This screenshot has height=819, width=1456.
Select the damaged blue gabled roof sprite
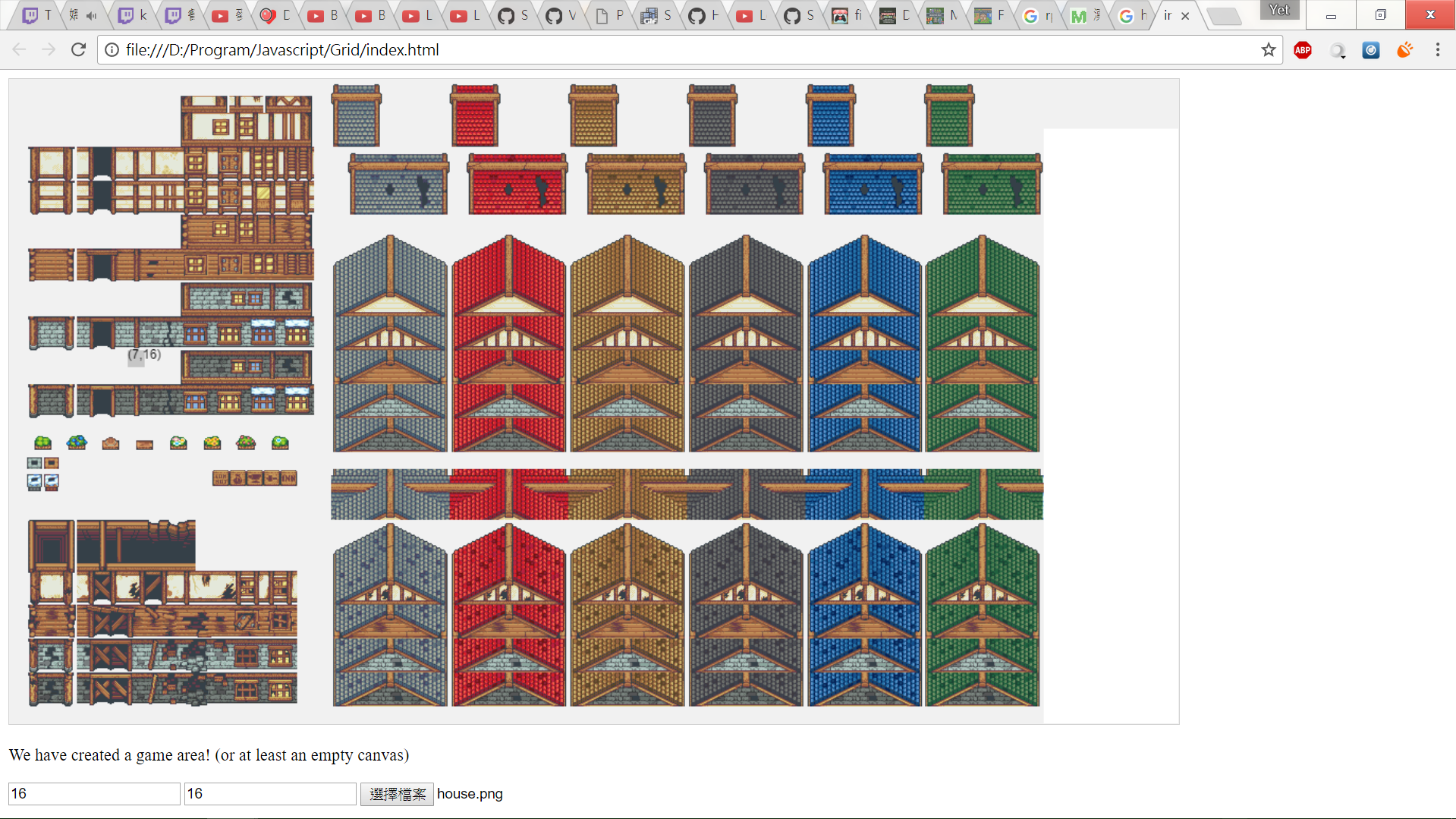click(865, 615)
